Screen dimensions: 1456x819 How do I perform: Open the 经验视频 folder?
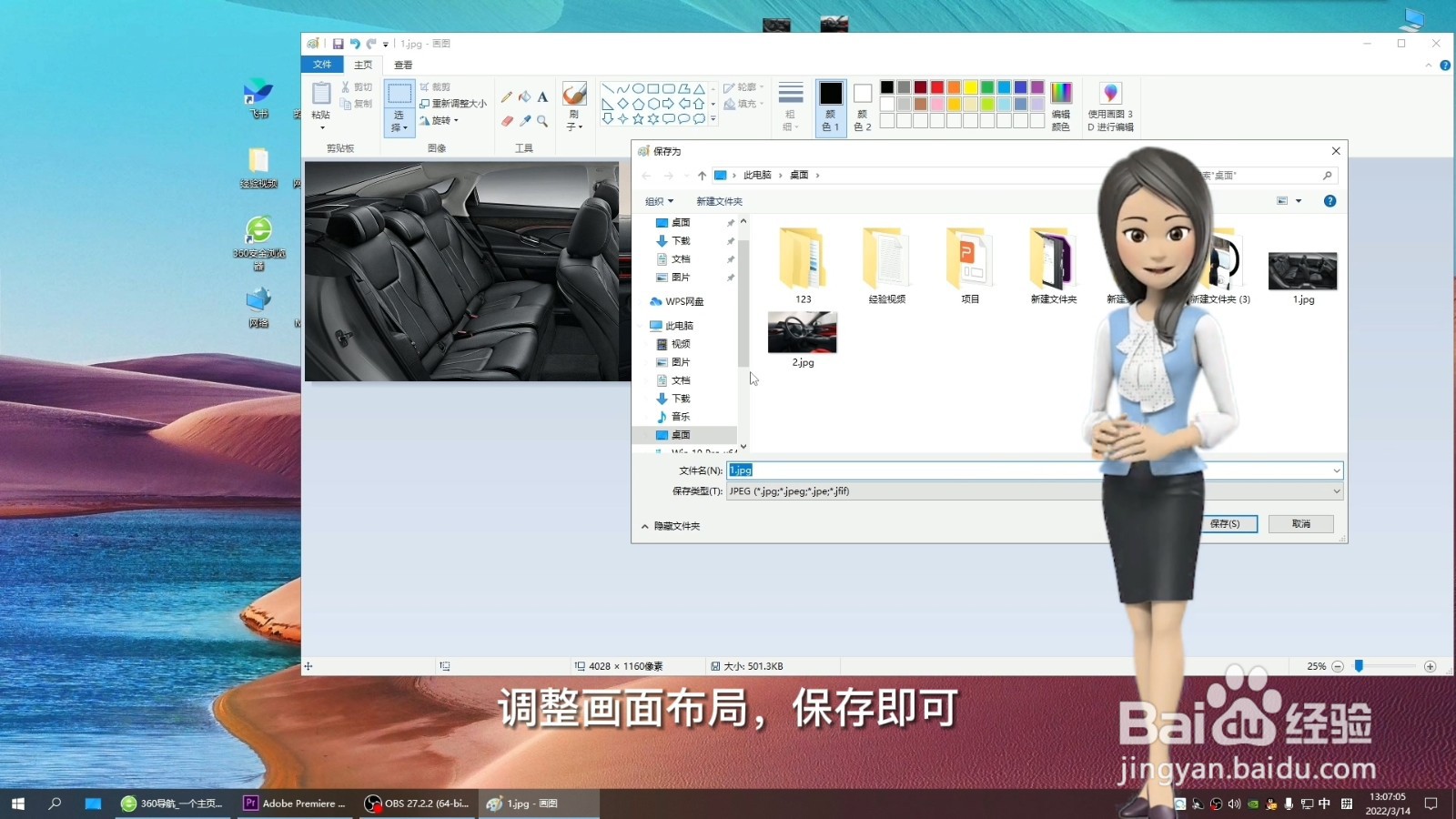point(886,266)
